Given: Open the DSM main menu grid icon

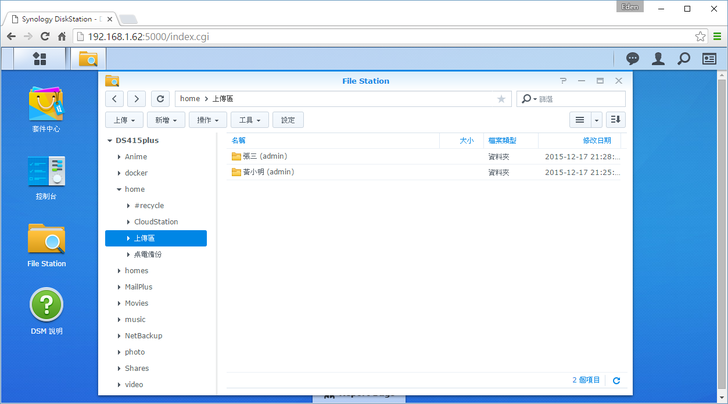Looking at the screenshot, I should [39, 59].
